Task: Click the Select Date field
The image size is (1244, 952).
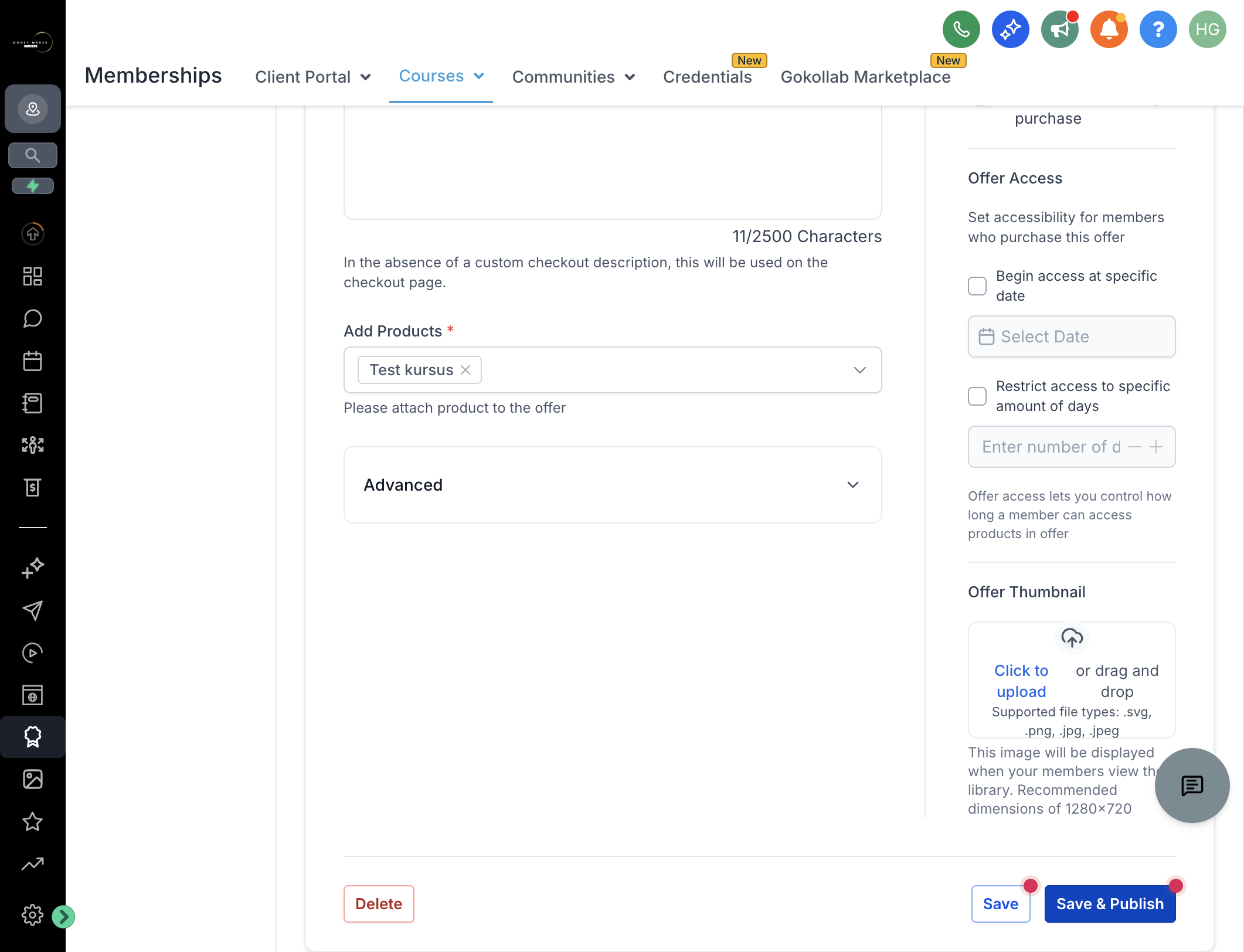Action: tap(1072, 336)
